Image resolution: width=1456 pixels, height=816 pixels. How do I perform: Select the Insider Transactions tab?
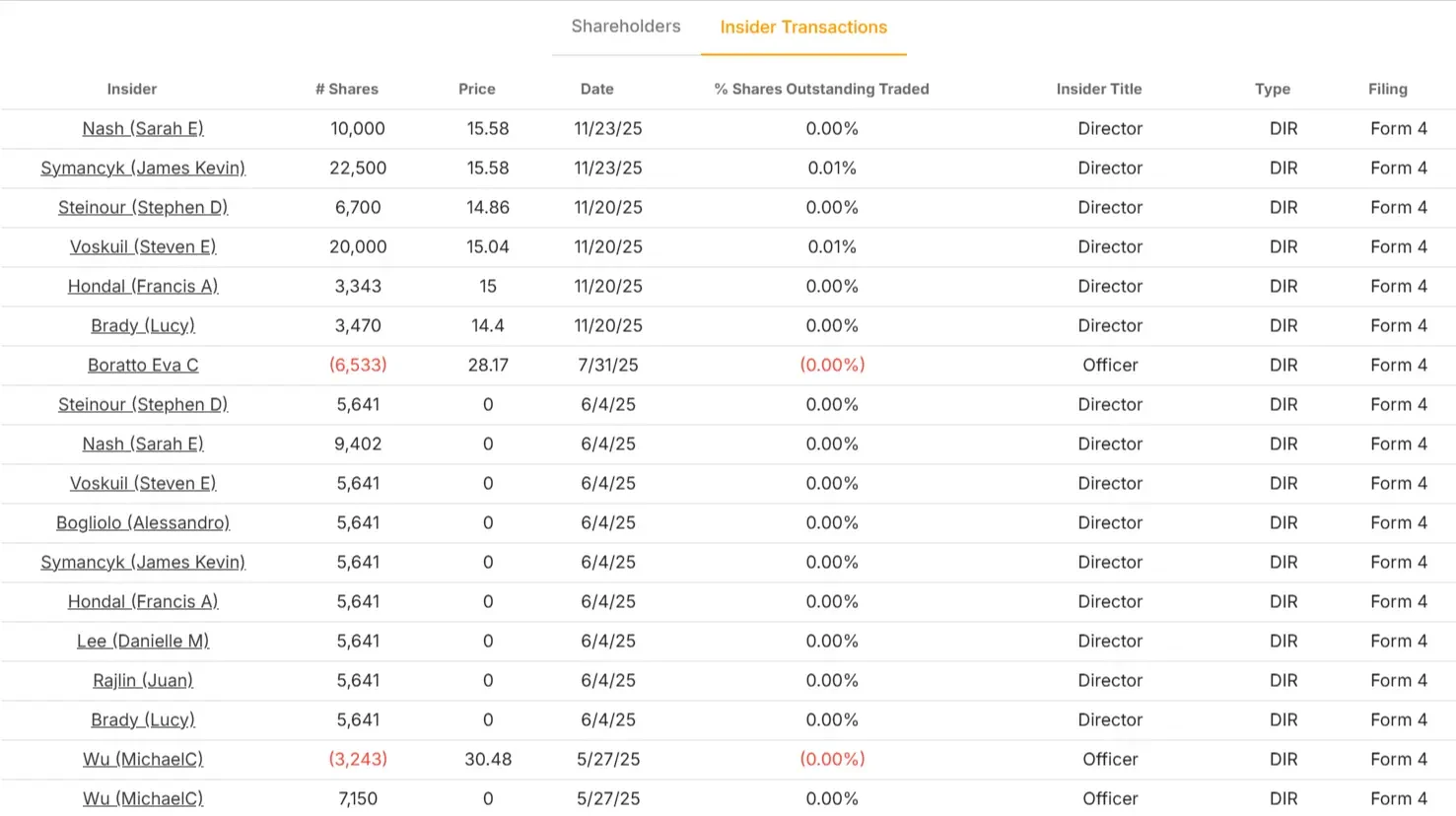point(802,28)
